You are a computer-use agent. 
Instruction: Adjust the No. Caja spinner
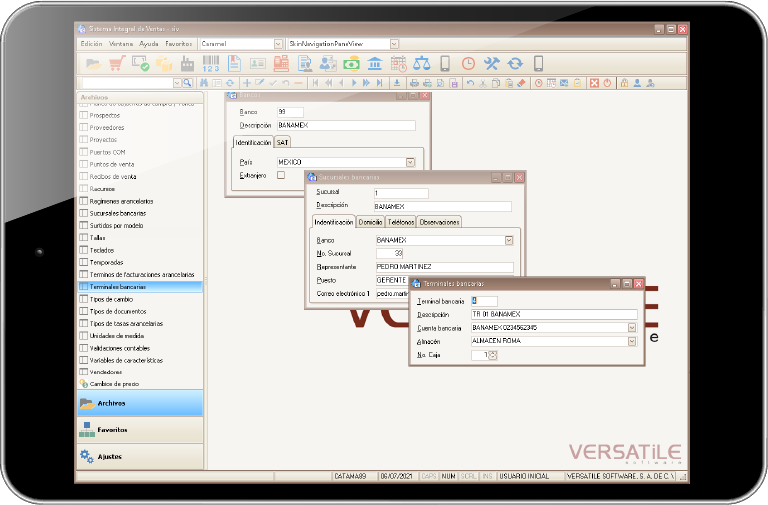coord(493,355)
